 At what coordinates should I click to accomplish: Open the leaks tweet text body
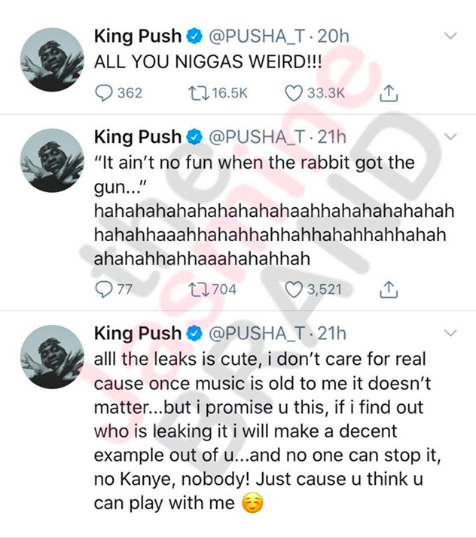267,431
